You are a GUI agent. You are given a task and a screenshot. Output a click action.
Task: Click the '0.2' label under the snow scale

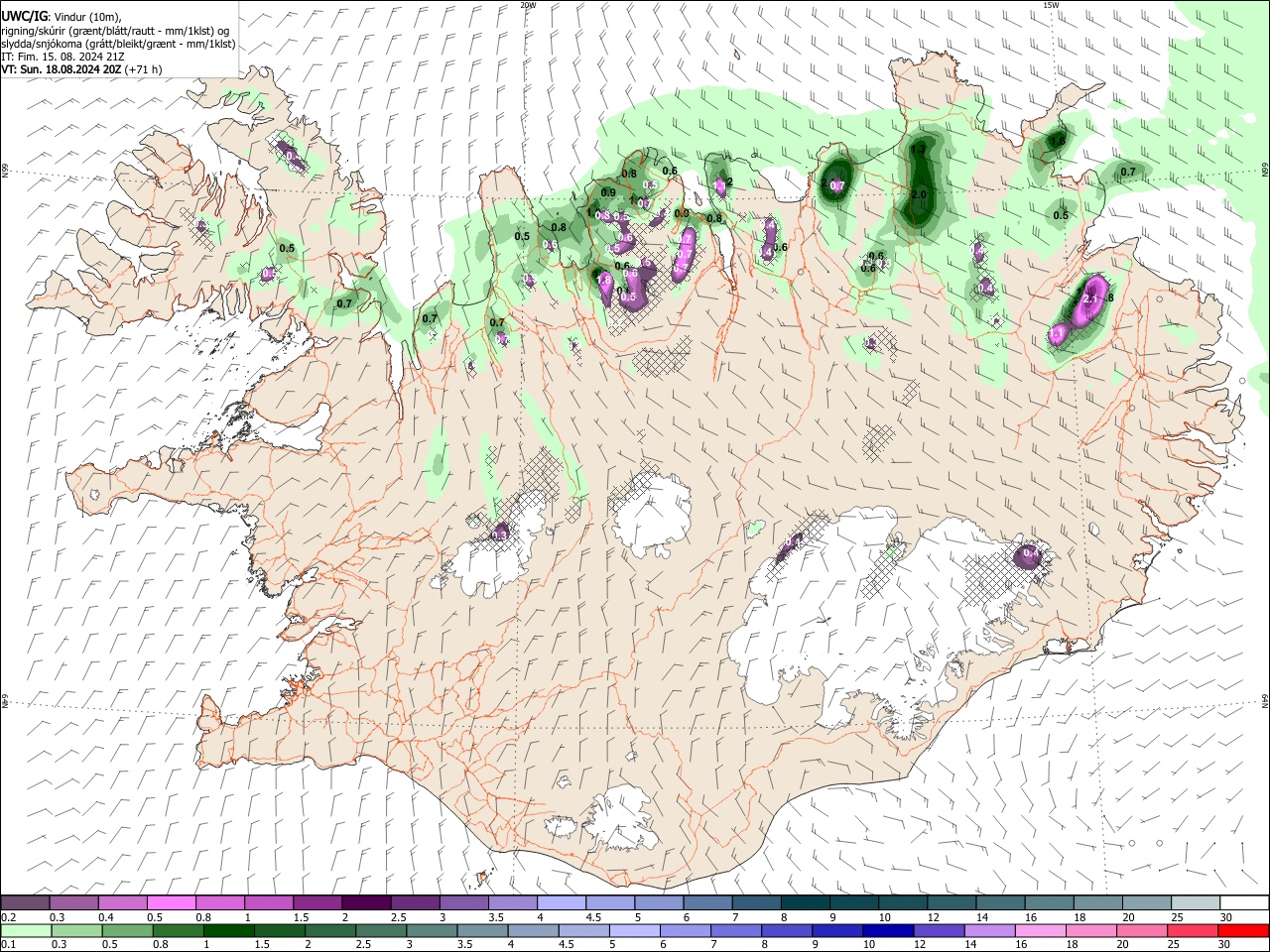(9, 917)
